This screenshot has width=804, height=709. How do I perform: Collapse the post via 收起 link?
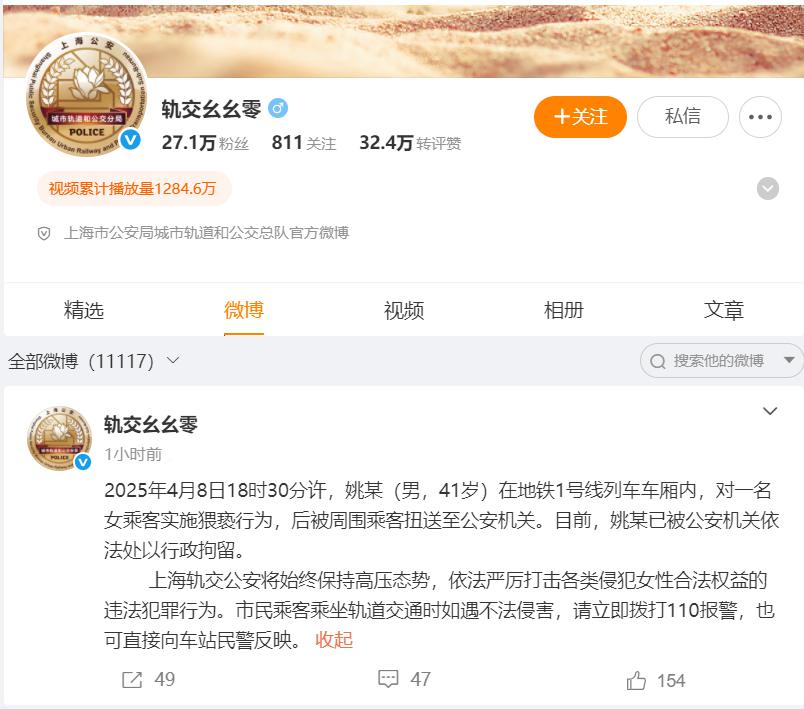point(334,640)
